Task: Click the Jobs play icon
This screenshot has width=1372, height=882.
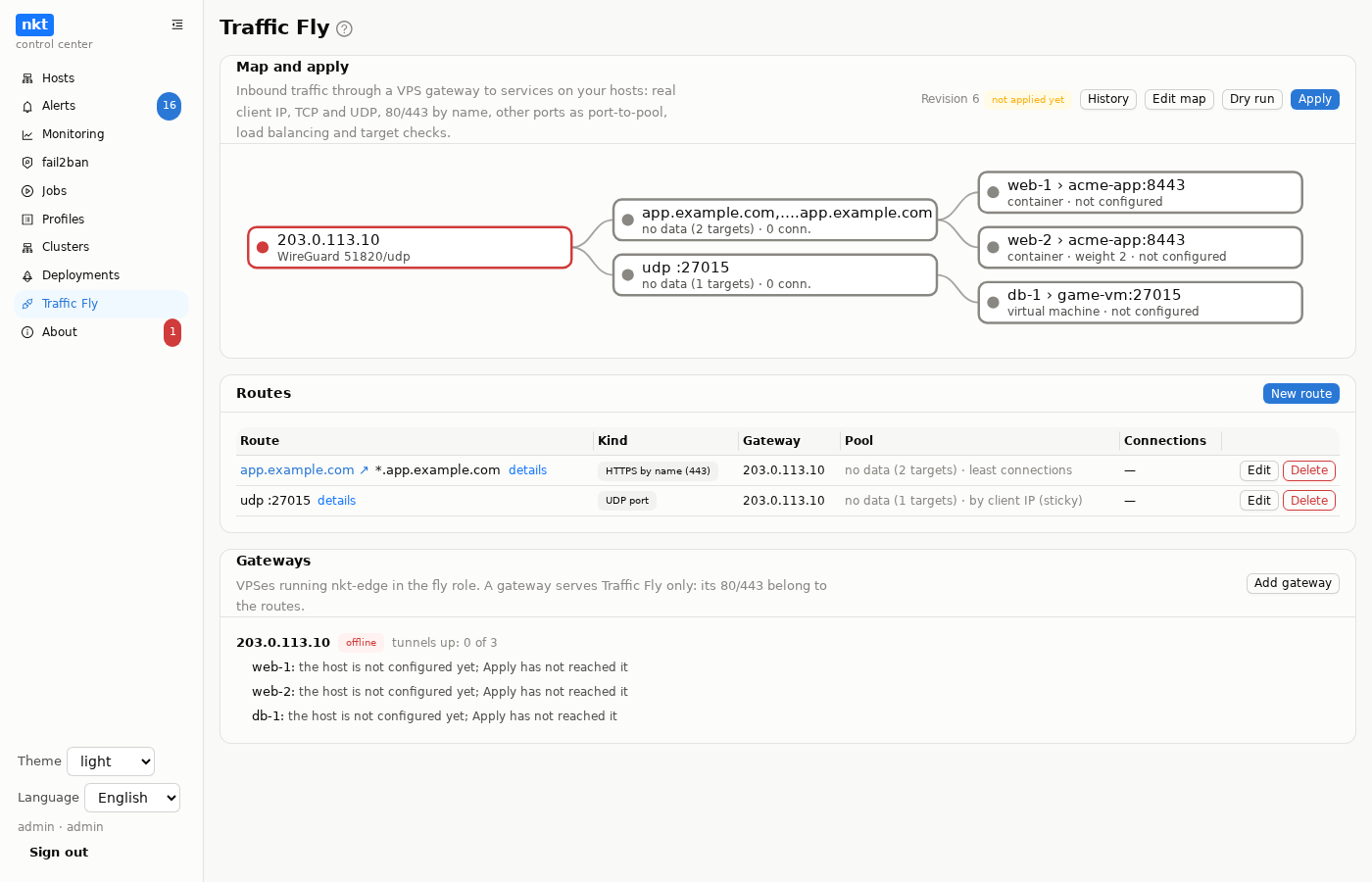Action: [x=27, y=191]
